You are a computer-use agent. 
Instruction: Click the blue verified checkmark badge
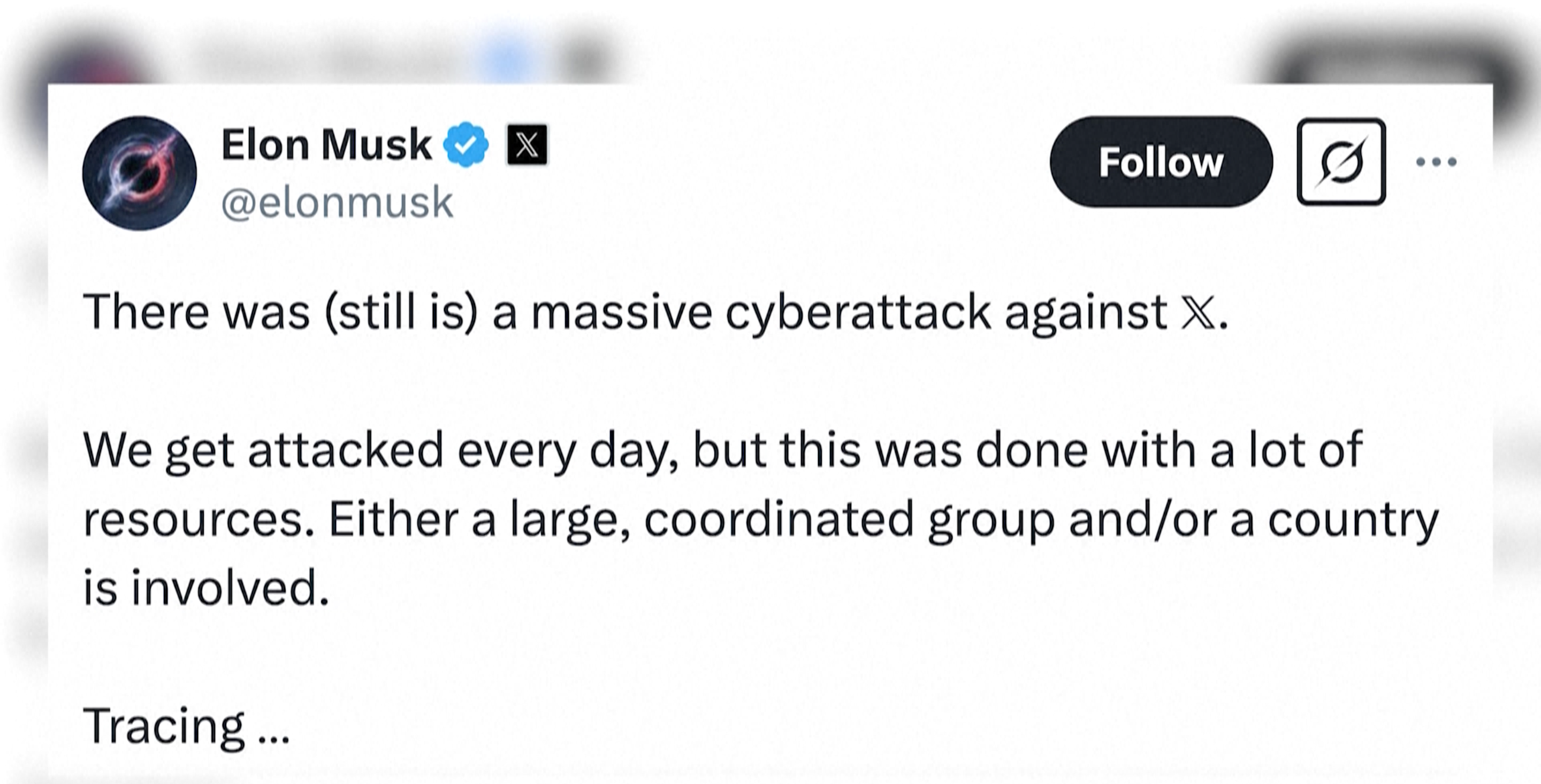466,145
